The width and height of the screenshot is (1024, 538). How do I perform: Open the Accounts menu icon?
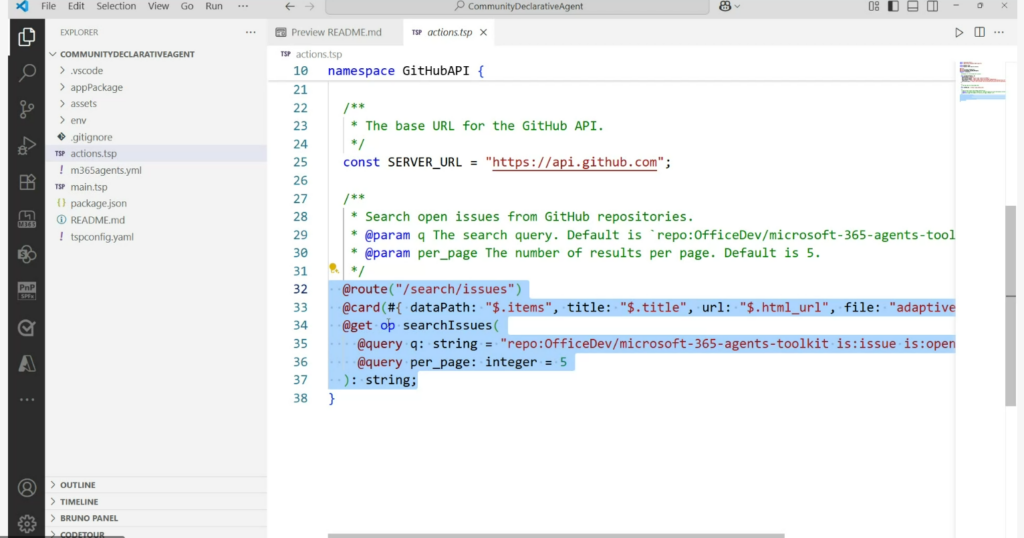[x=27, y=488]
